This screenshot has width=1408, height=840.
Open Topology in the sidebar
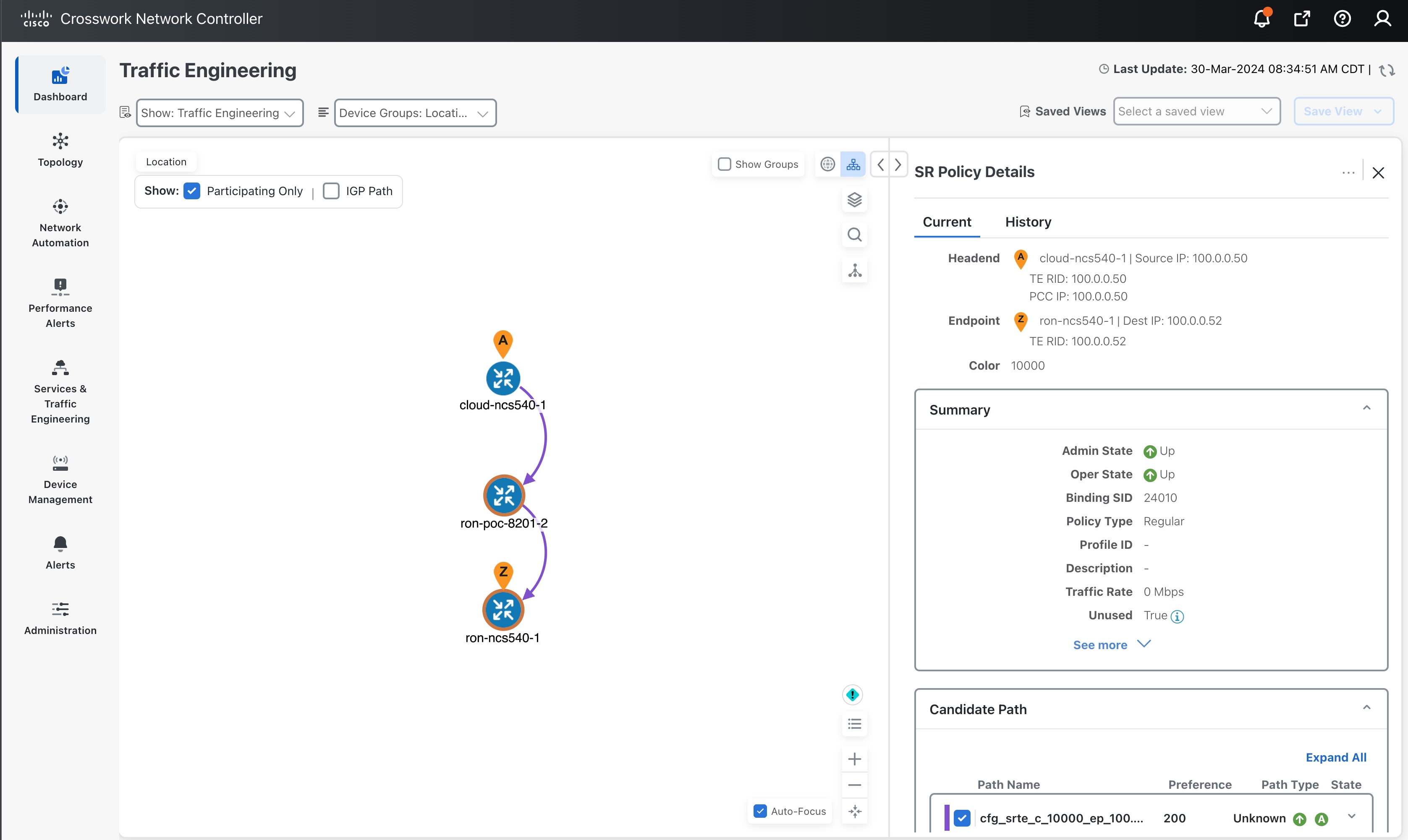(60, 150)
